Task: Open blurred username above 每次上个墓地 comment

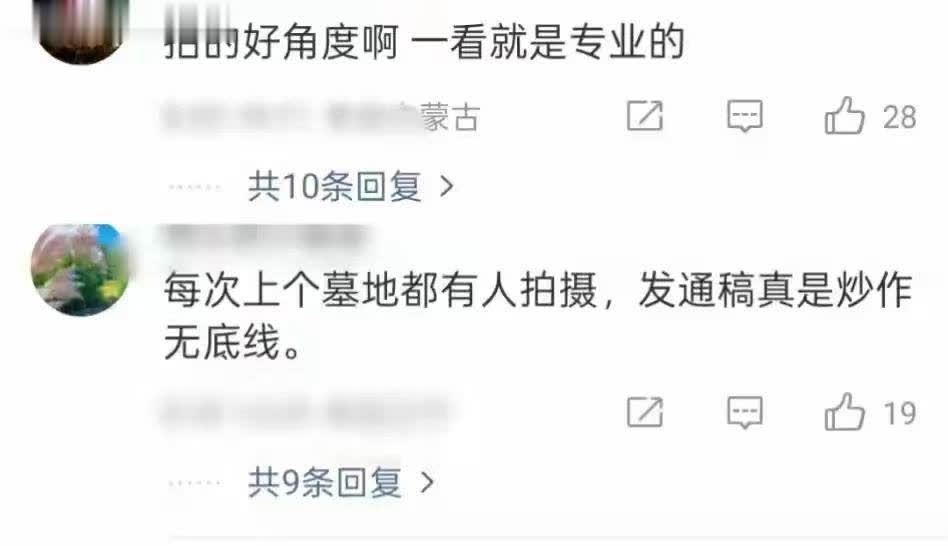Action: [x=266, y=236]
